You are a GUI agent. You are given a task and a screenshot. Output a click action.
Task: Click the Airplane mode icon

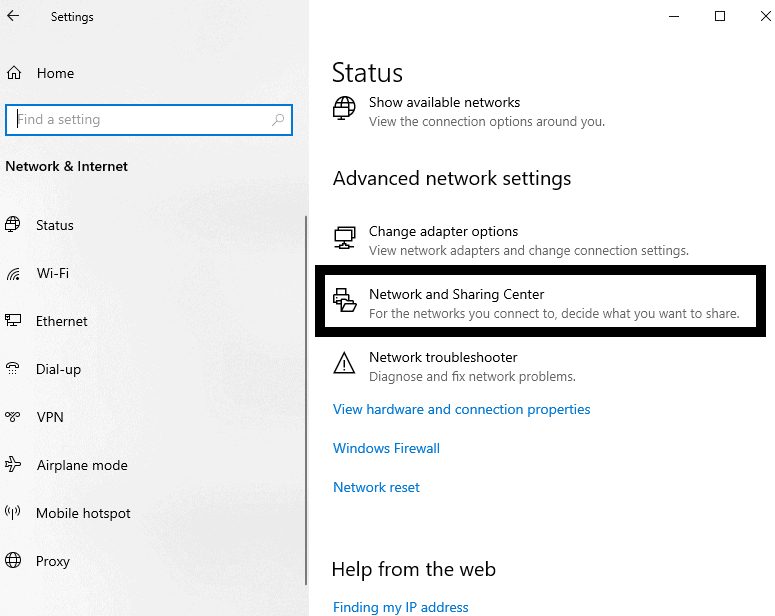(14, 465)
